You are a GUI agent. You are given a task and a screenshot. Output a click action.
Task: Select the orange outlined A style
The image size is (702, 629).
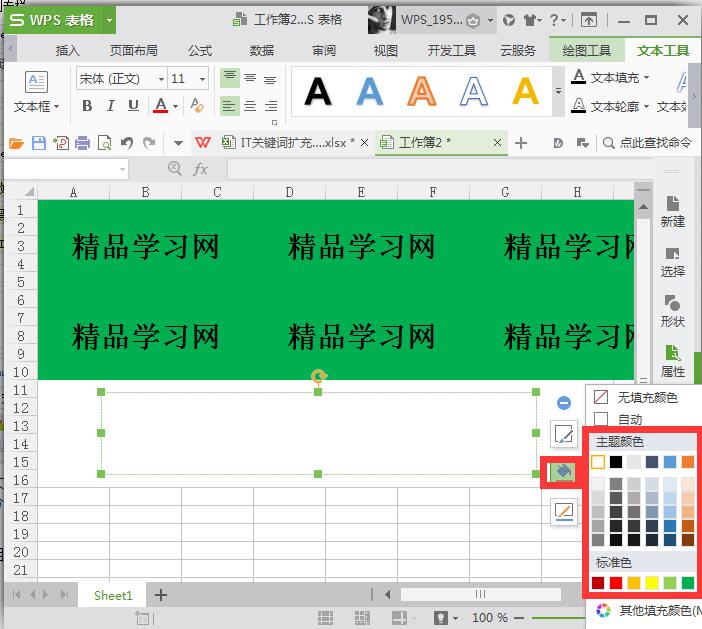click(x=422, y=92)
